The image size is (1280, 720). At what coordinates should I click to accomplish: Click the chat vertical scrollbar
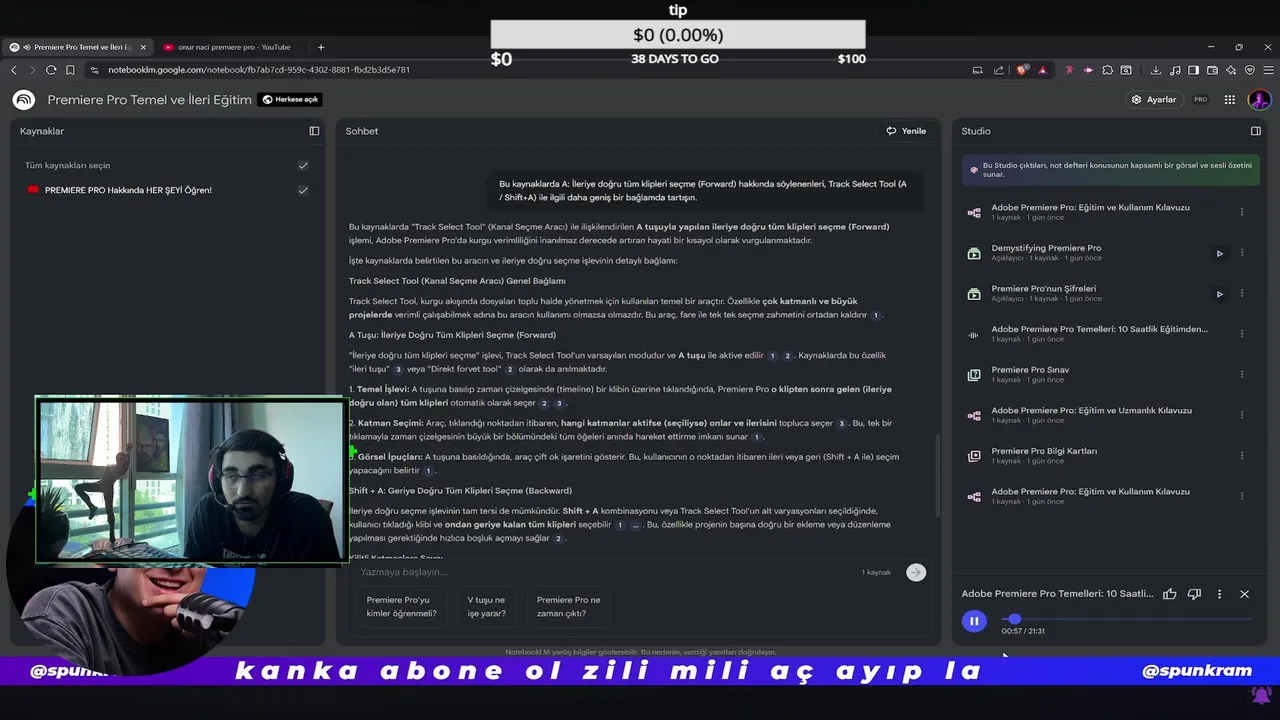(937, 475)
